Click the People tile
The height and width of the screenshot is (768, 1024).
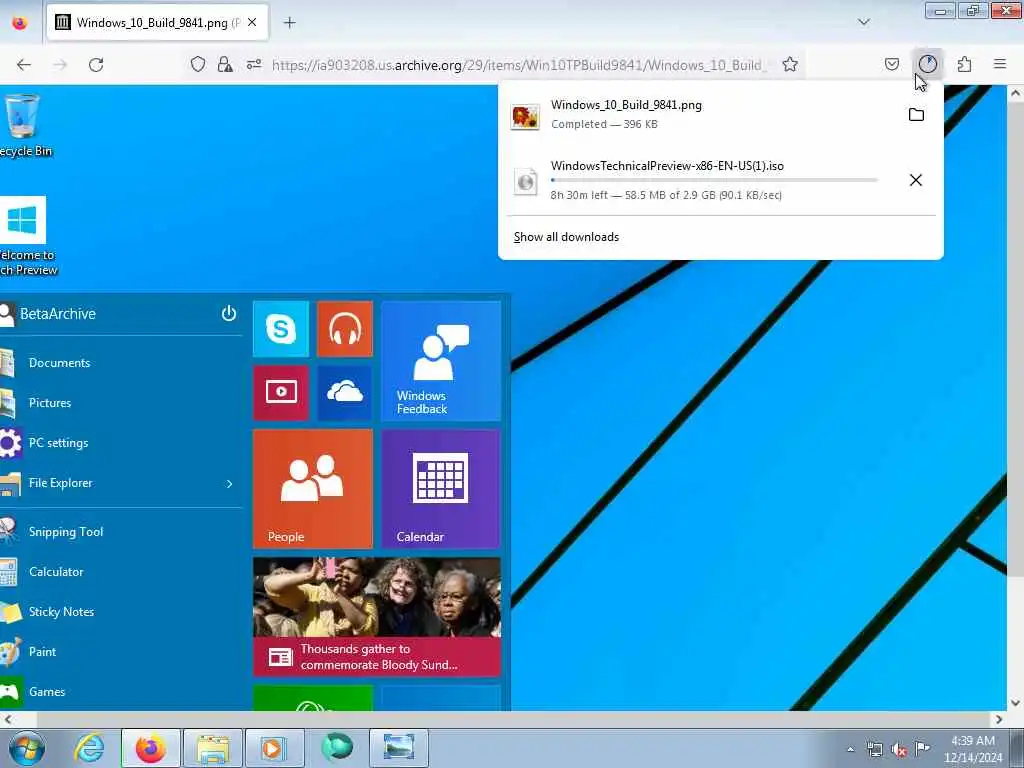313,488
